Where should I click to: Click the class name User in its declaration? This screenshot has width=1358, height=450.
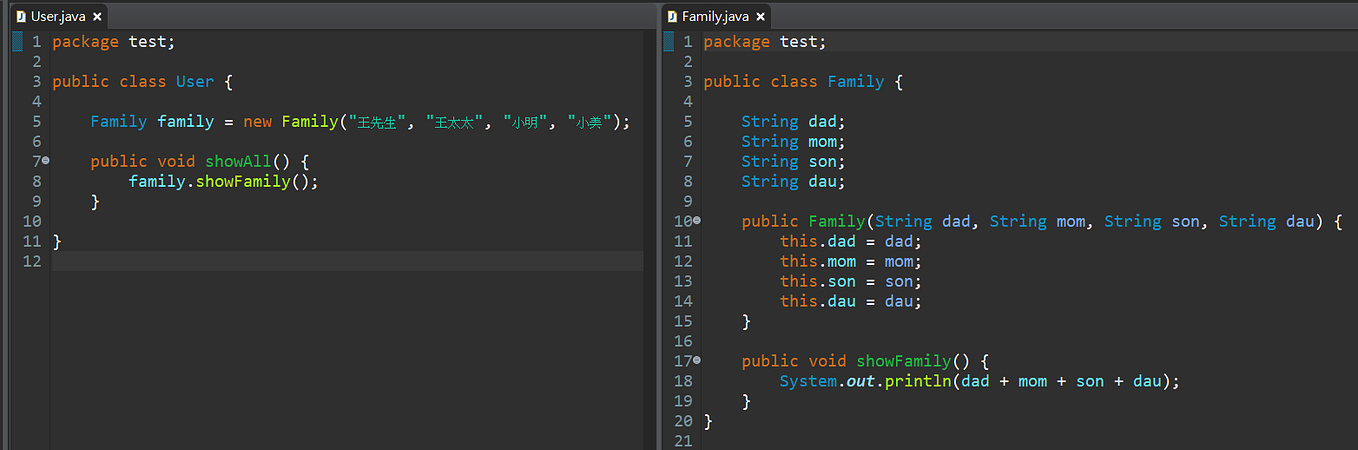click(x=195, y=82)
